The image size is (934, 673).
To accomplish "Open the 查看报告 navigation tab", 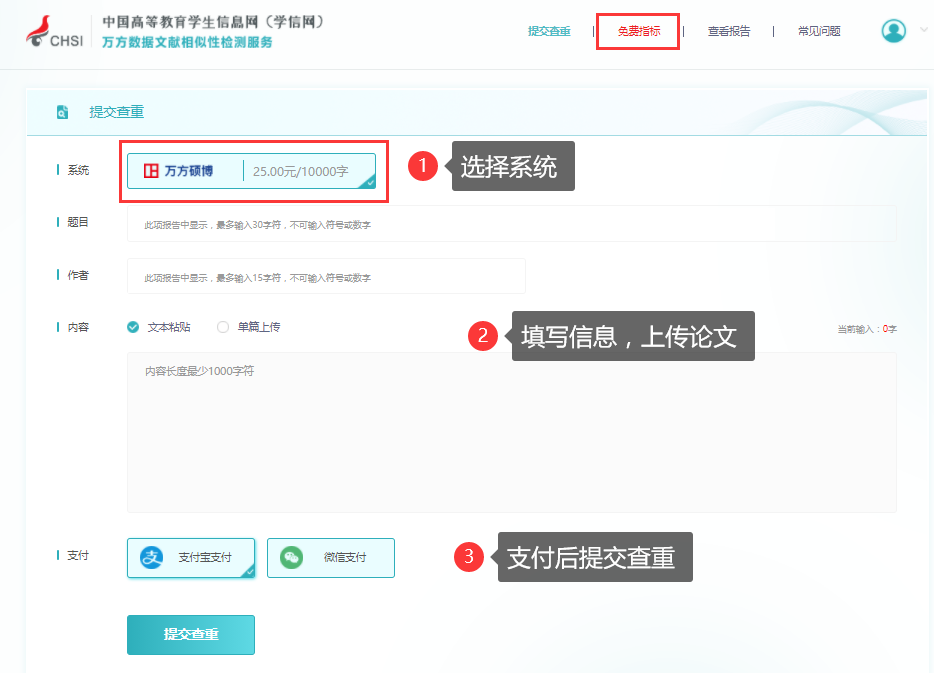I will click(x=728, y=31).
